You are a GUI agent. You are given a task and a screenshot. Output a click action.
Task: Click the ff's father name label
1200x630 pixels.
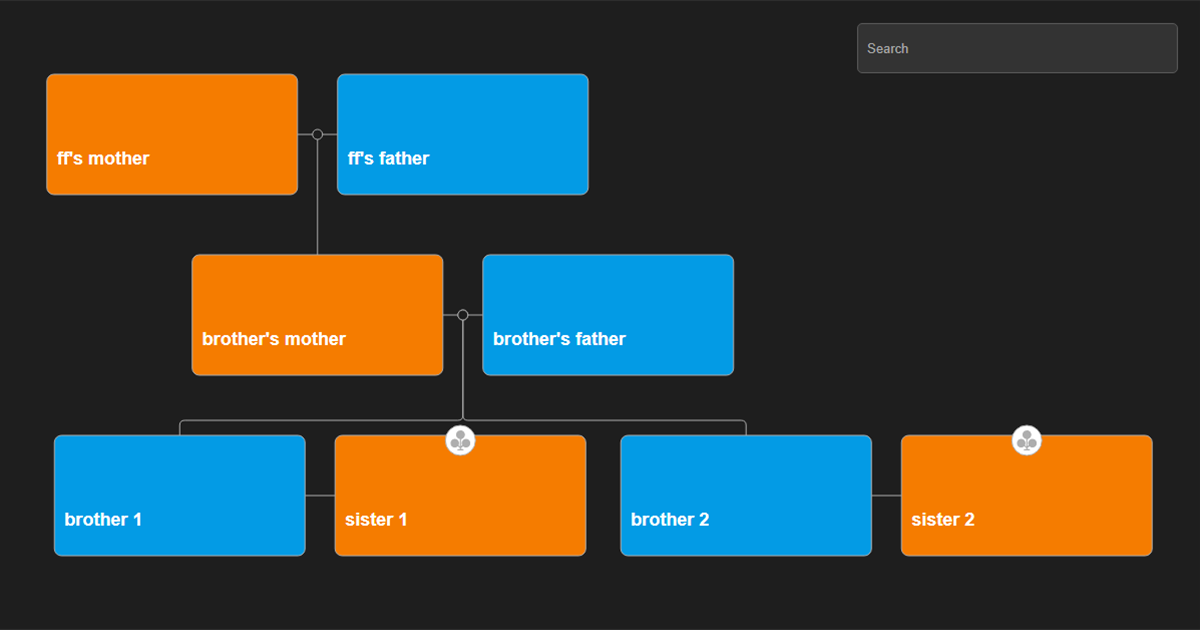[x=387, y=158]
